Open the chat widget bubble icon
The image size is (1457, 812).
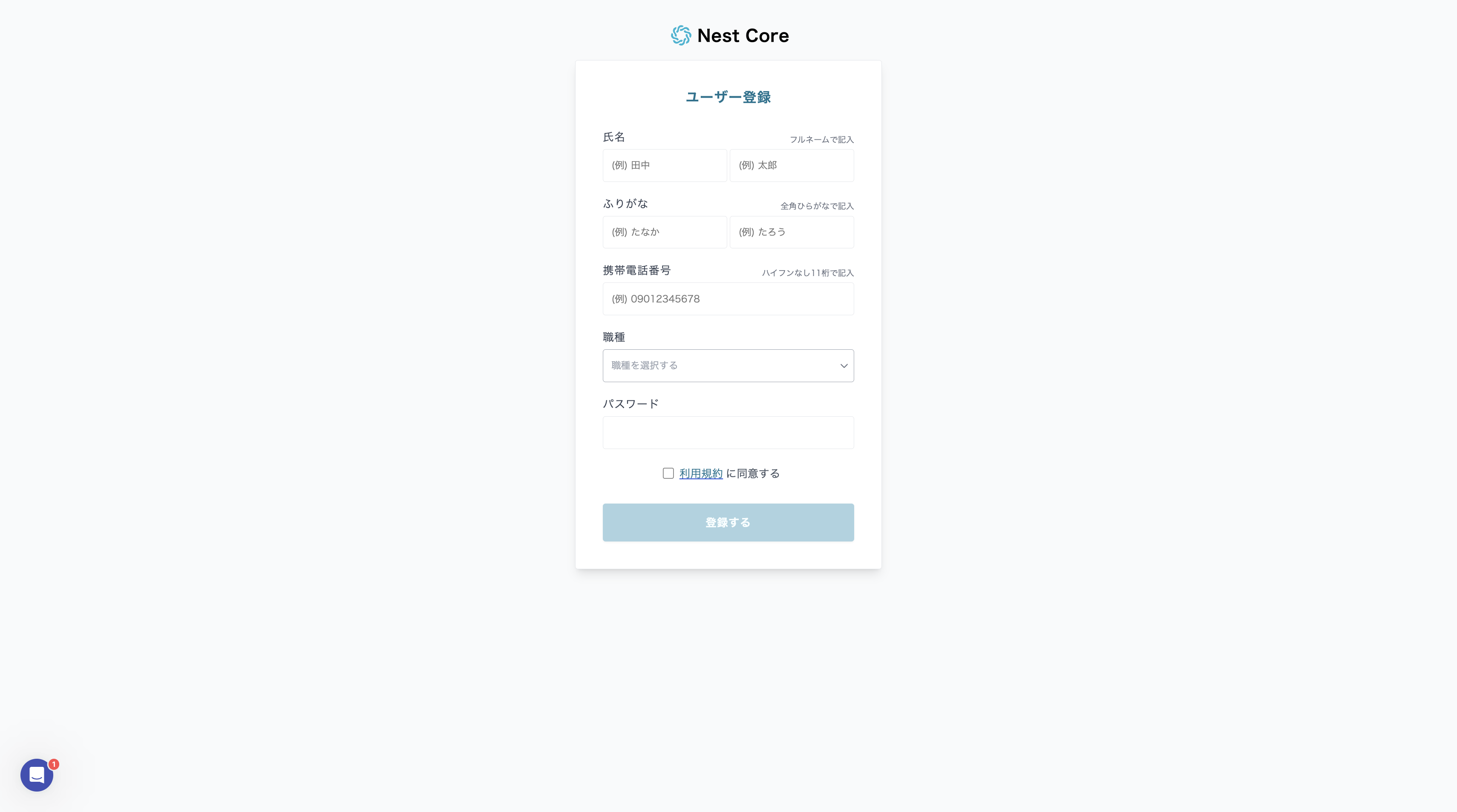[37, 775]
